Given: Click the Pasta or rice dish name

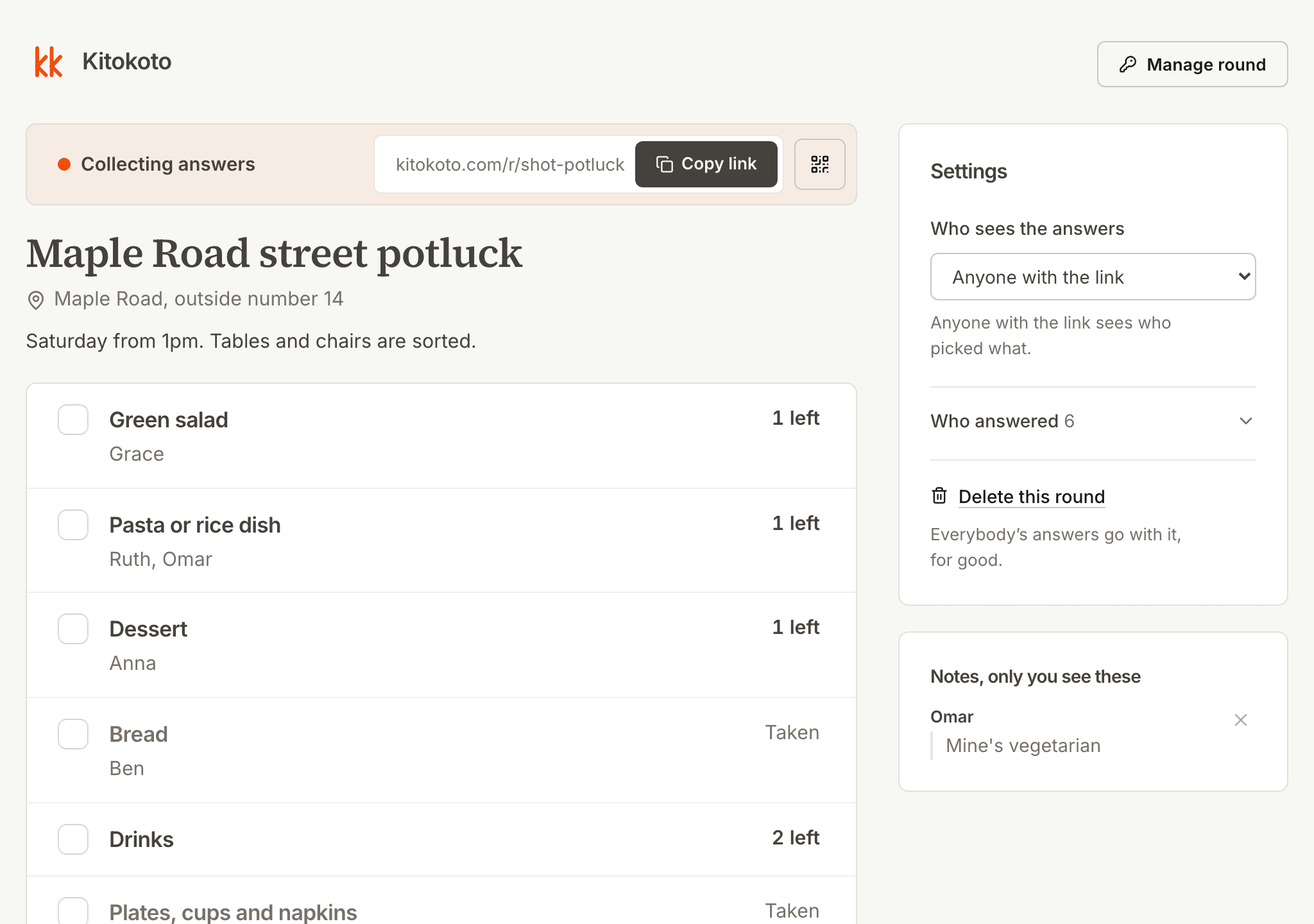Looking at the screenshot, I should click(x=195, y=525).
